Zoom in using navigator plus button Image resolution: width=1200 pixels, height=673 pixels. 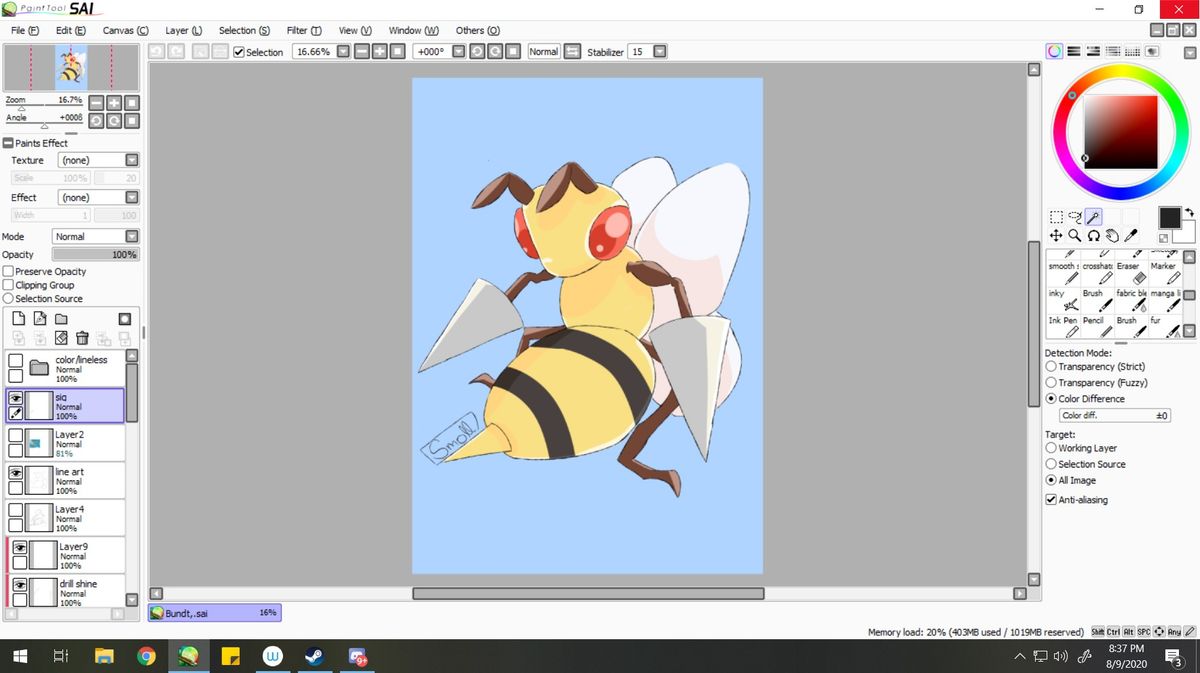(x=114, y=102)
